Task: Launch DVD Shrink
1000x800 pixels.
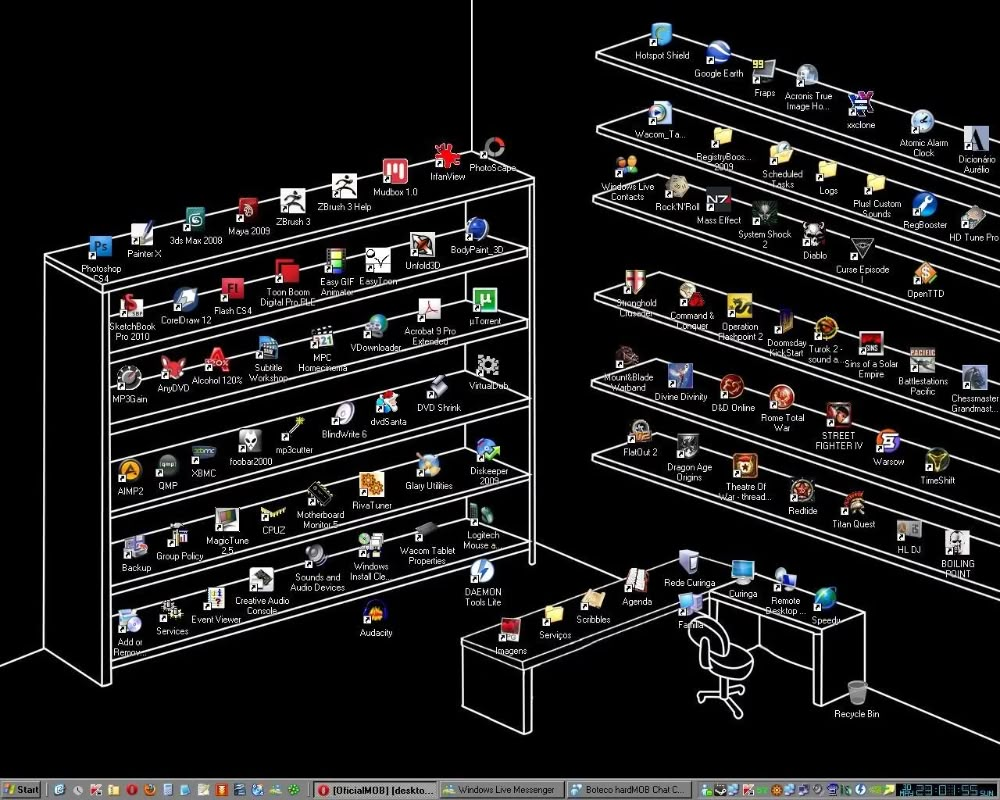Action: coord(438,387)
